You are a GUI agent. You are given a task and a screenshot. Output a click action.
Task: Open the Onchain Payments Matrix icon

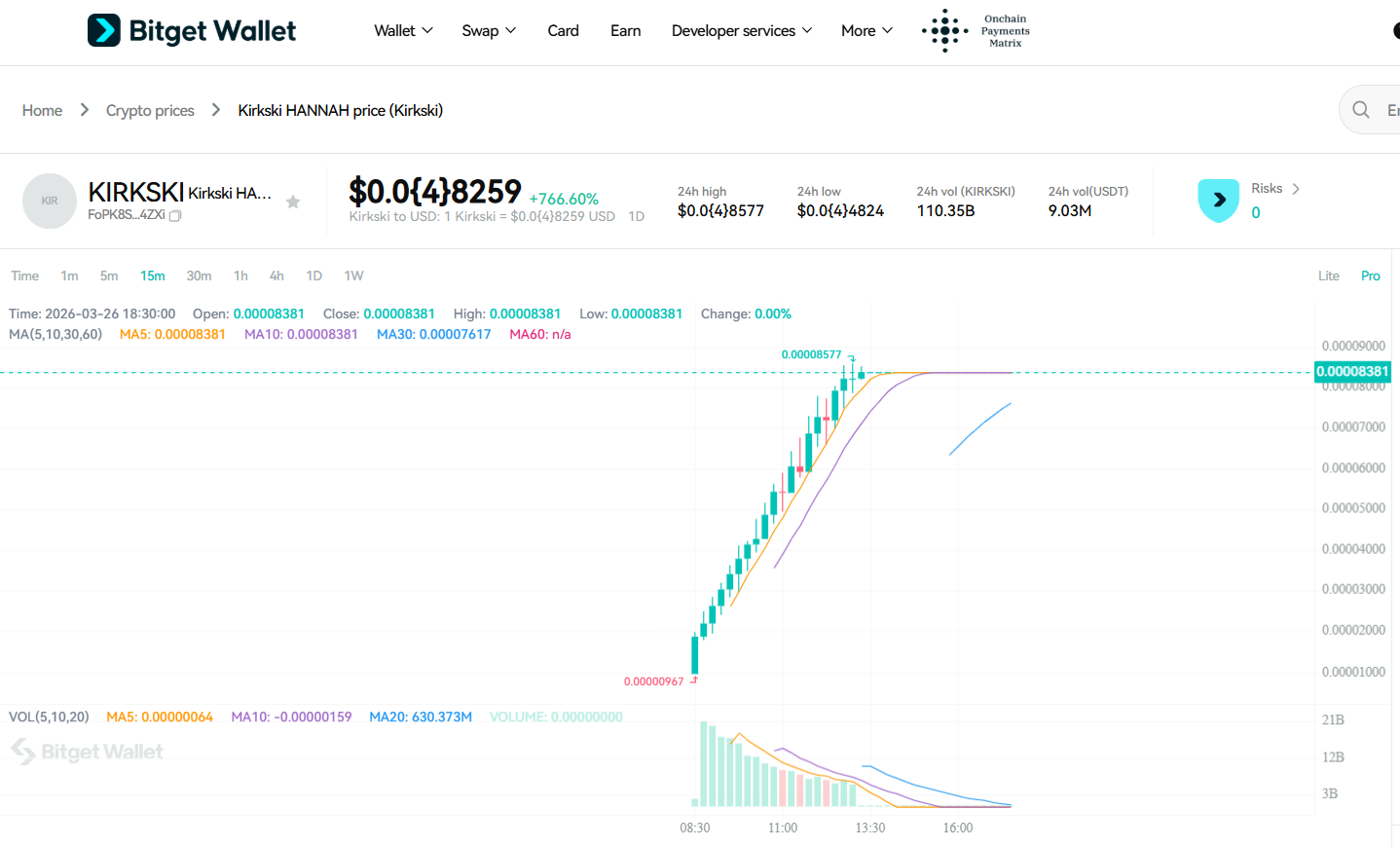943,30
